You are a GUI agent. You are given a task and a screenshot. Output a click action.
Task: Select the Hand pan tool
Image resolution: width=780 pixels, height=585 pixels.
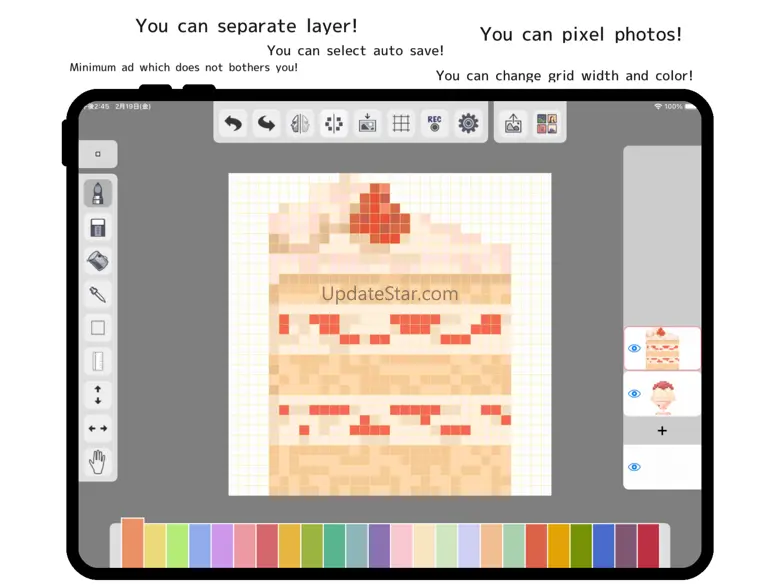(x=98, y=462)
